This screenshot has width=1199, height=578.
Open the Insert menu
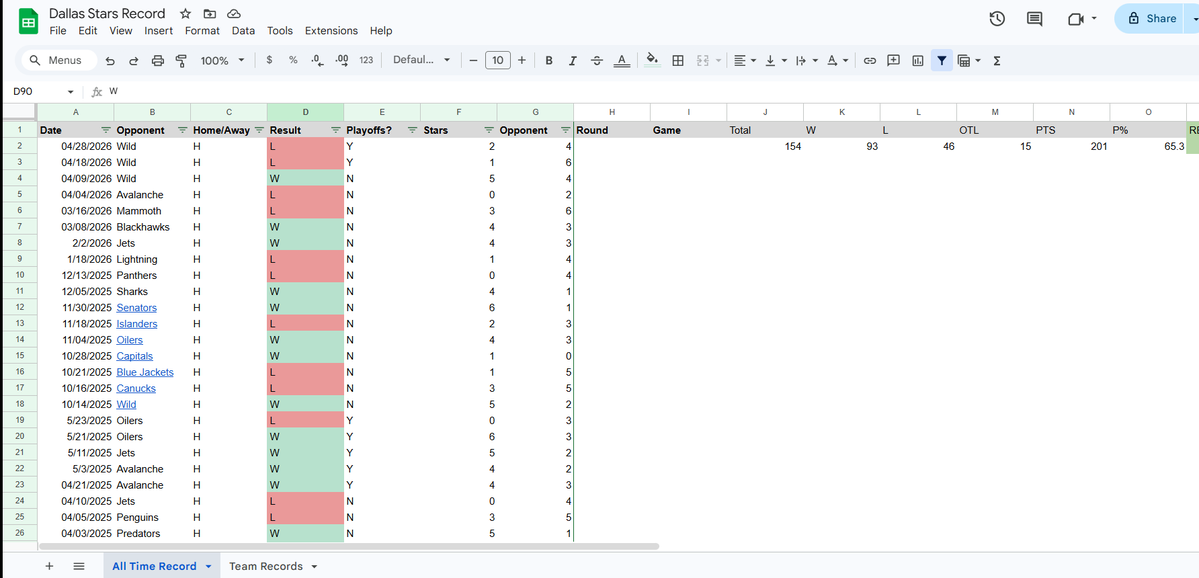pyautogui.click(x=158, y=31)
